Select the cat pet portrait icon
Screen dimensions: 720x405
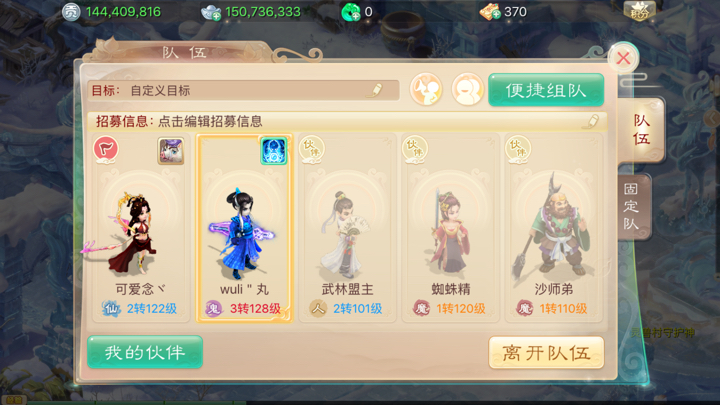pos(171,151)
